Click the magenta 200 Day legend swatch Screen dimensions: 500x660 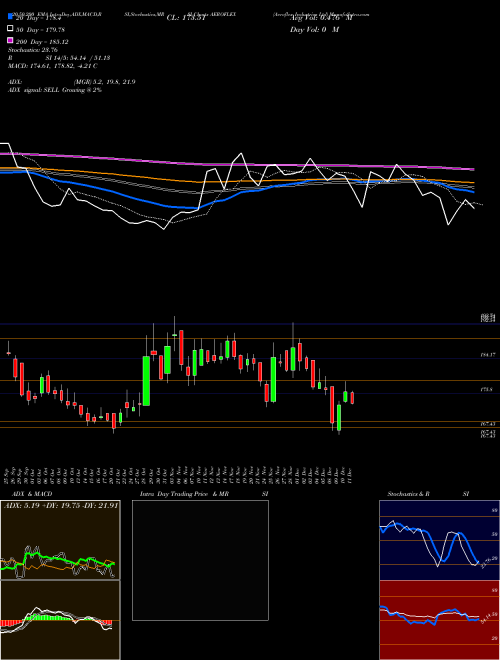11,40
